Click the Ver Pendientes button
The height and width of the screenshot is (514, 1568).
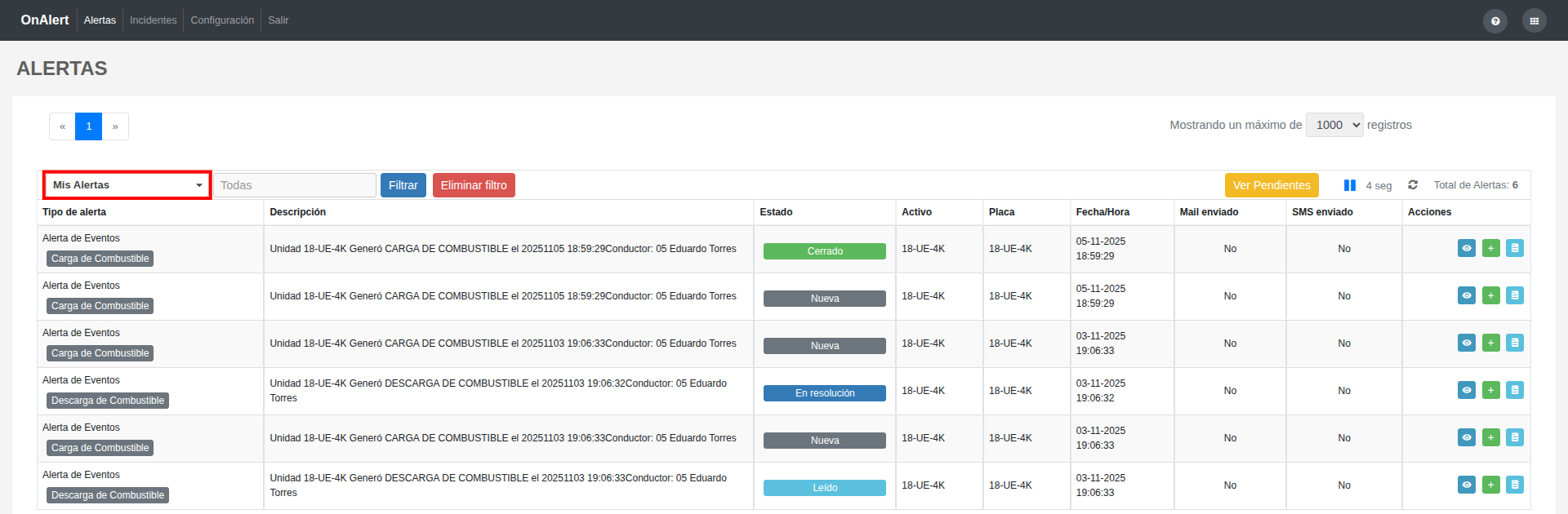pyautogui.click(x=1272, y=185)
